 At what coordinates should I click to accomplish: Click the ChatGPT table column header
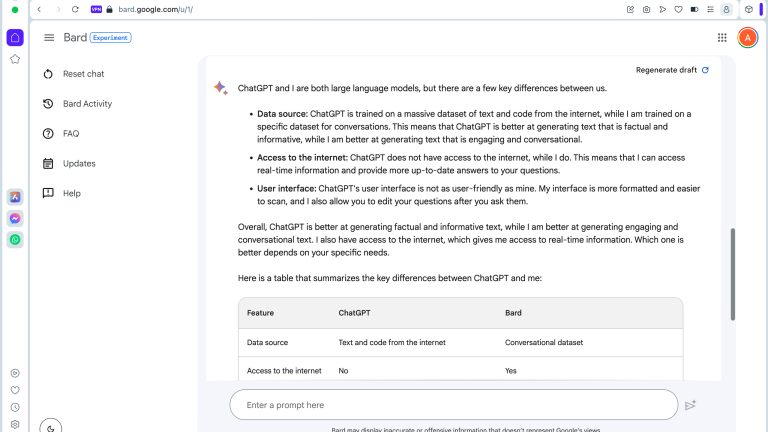(354, 313)
